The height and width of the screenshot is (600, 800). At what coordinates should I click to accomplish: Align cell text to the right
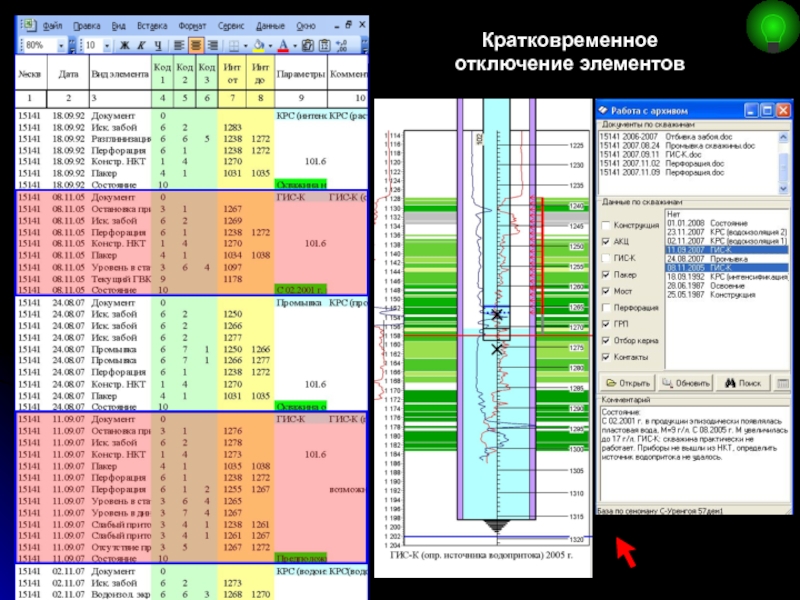pyautogui.click(x=213, y=46)
